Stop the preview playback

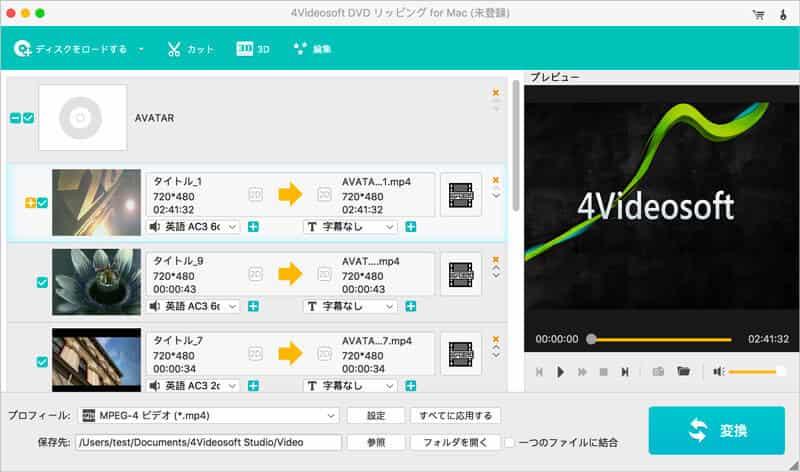pyautogui.click(x=604, y=372)
